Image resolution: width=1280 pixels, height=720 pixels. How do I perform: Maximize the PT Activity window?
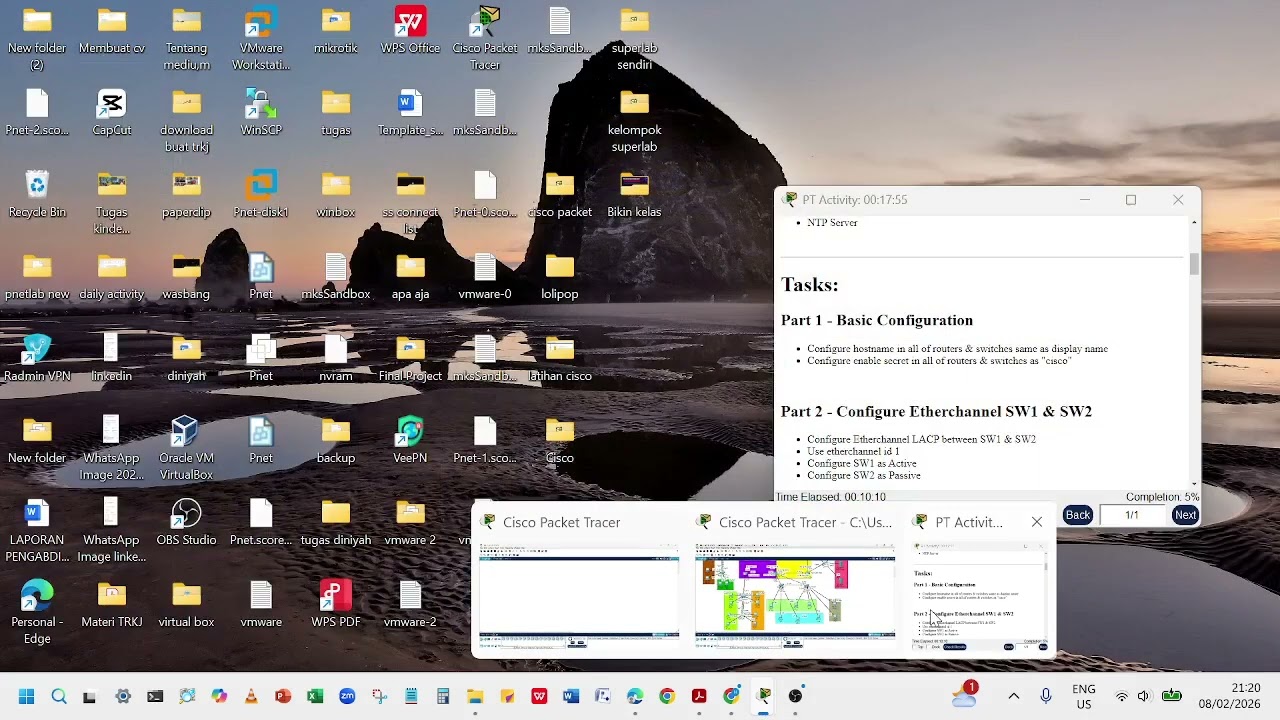click(x=1131, y=200)
